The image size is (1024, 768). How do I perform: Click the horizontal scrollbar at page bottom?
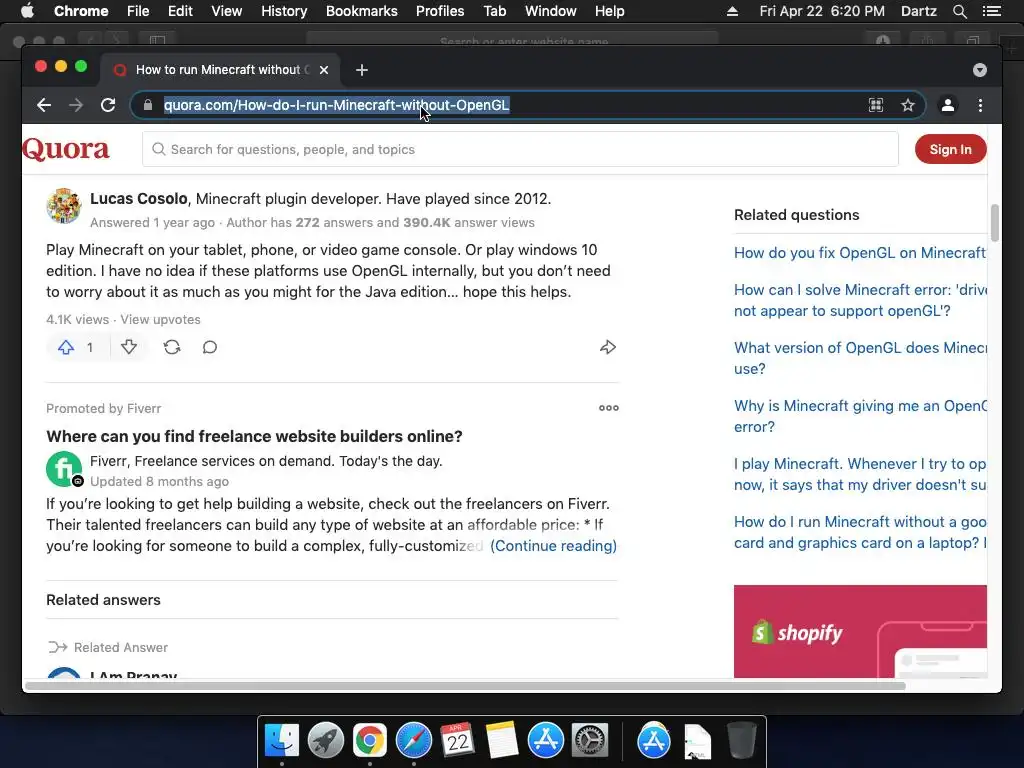pyautogui.click(x=465, y=686)
